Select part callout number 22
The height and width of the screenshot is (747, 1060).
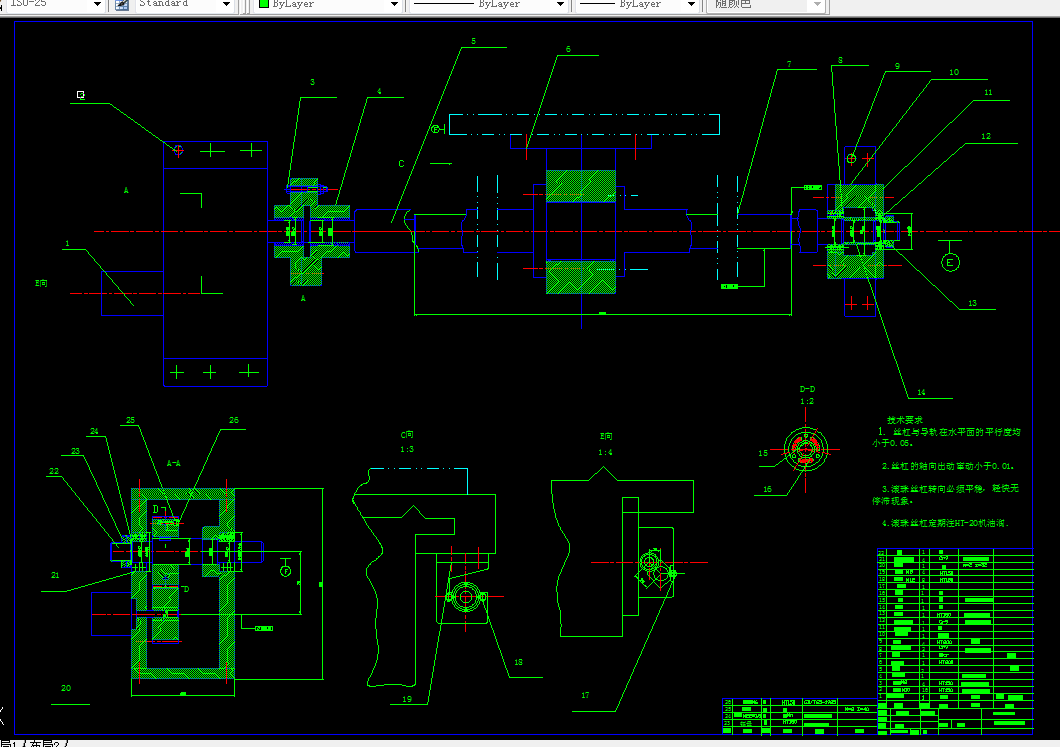(x=54, y=471)
